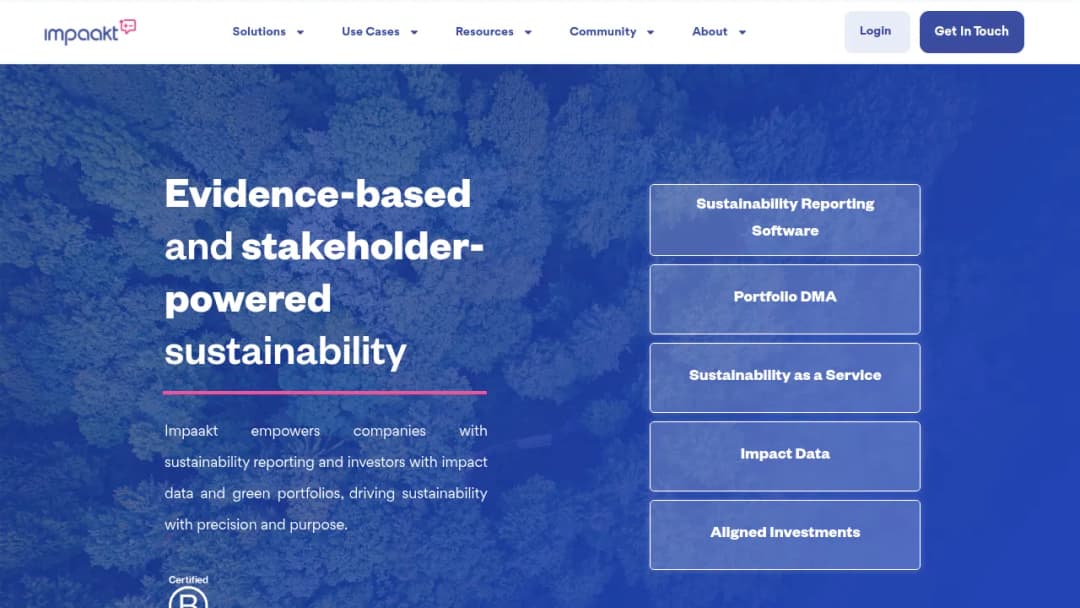Go to Aligned Investments
Image resolution: width=1080 pixels, height=608 pixels.
pyautogui.click(x=785, y=534)
